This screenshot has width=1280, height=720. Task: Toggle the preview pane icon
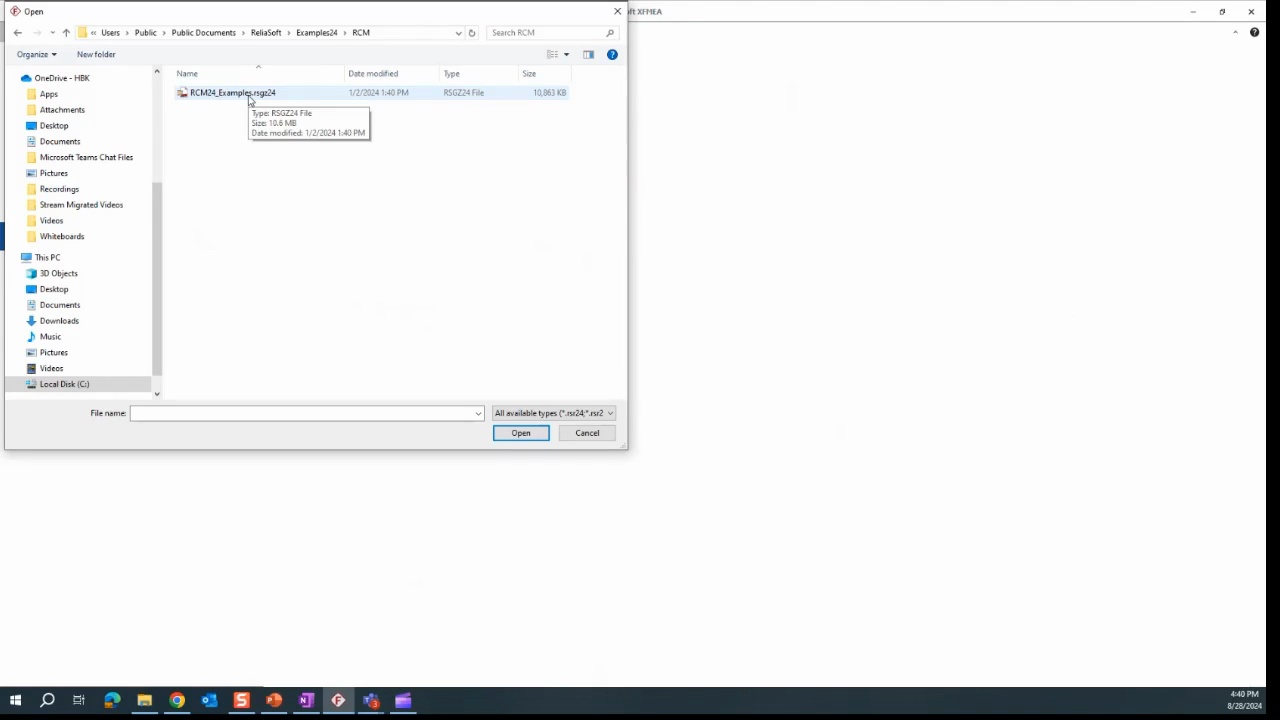(588, 54)
